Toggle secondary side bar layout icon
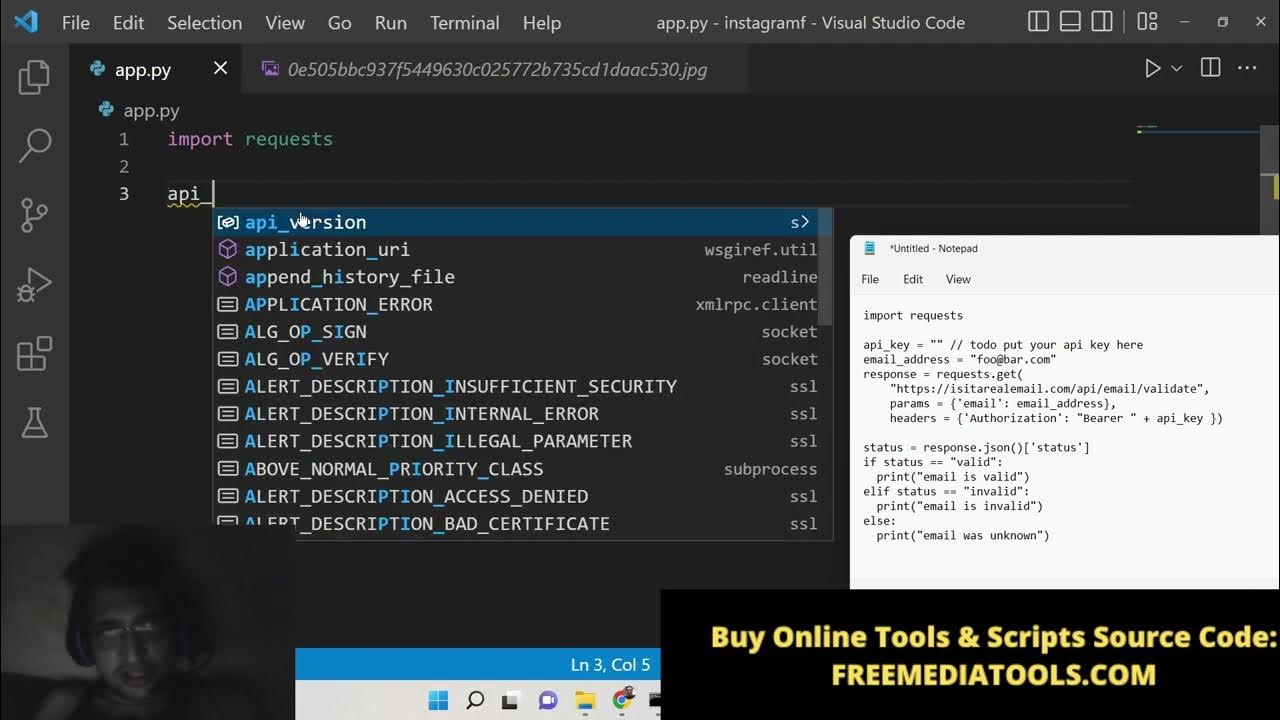 [x=1102, y=22]
